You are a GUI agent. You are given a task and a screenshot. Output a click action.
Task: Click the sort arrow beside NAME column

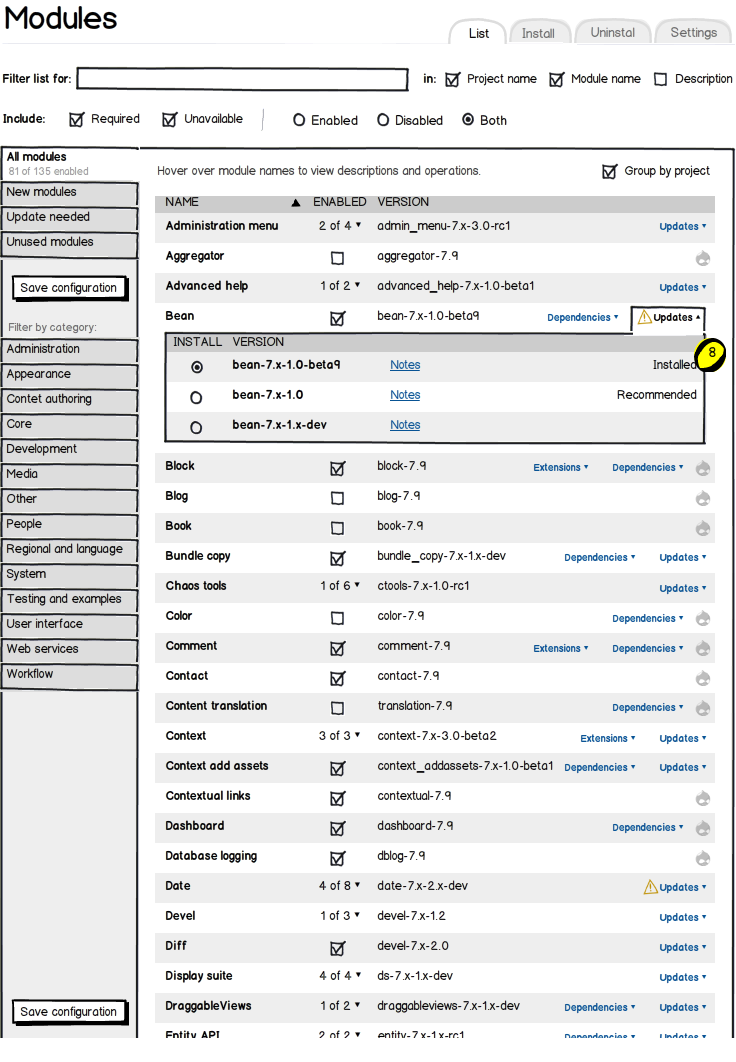[296, 203]
